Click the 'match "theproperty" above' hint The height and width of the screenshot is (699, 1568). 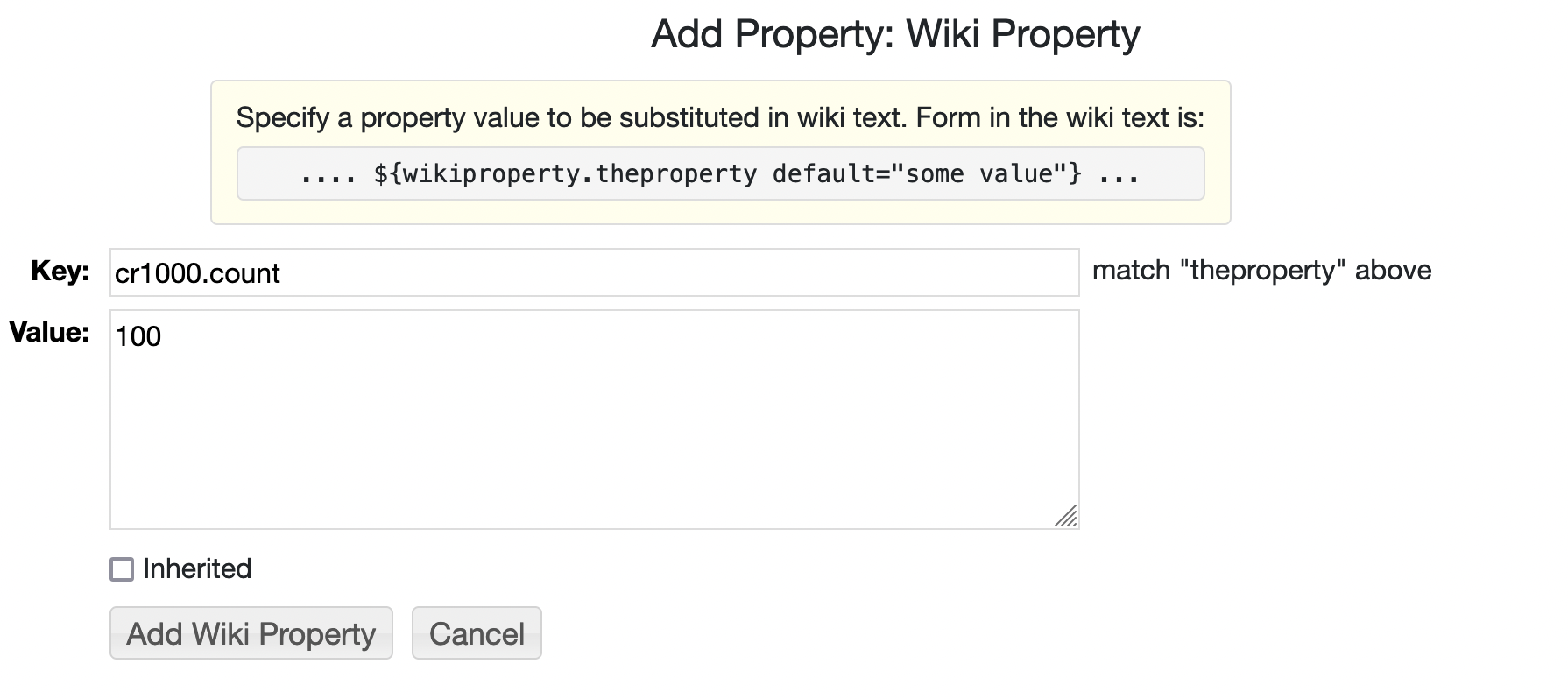pos(1261,271)
